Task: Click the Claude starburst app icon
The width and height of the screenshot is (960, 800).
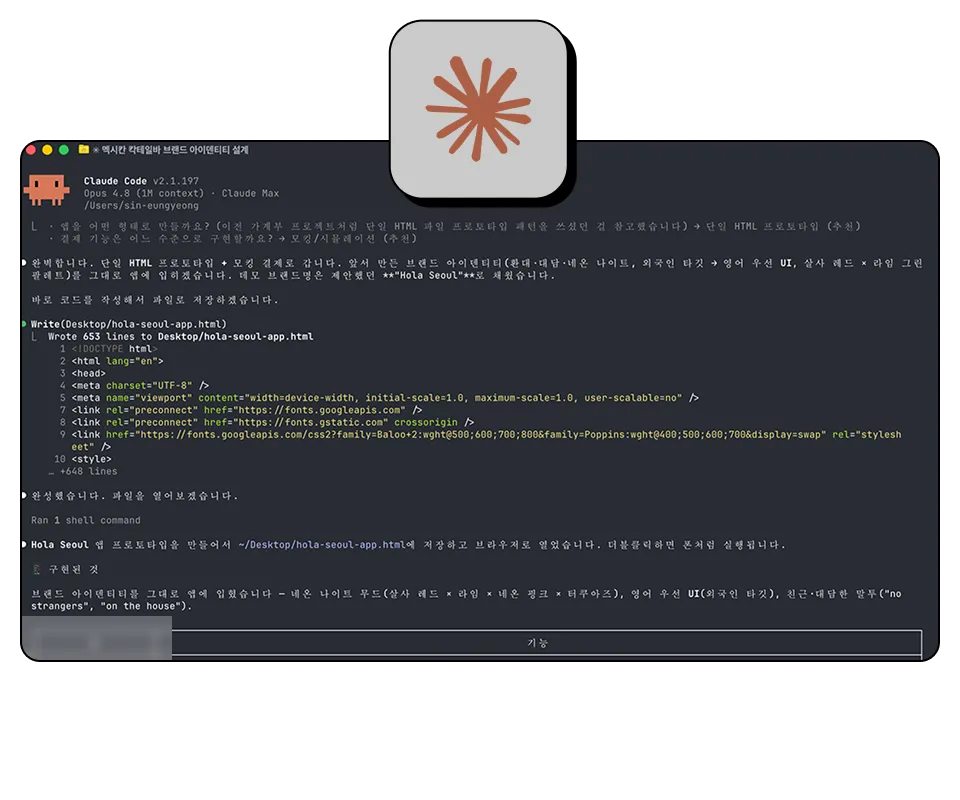Action: click(479, 110)
